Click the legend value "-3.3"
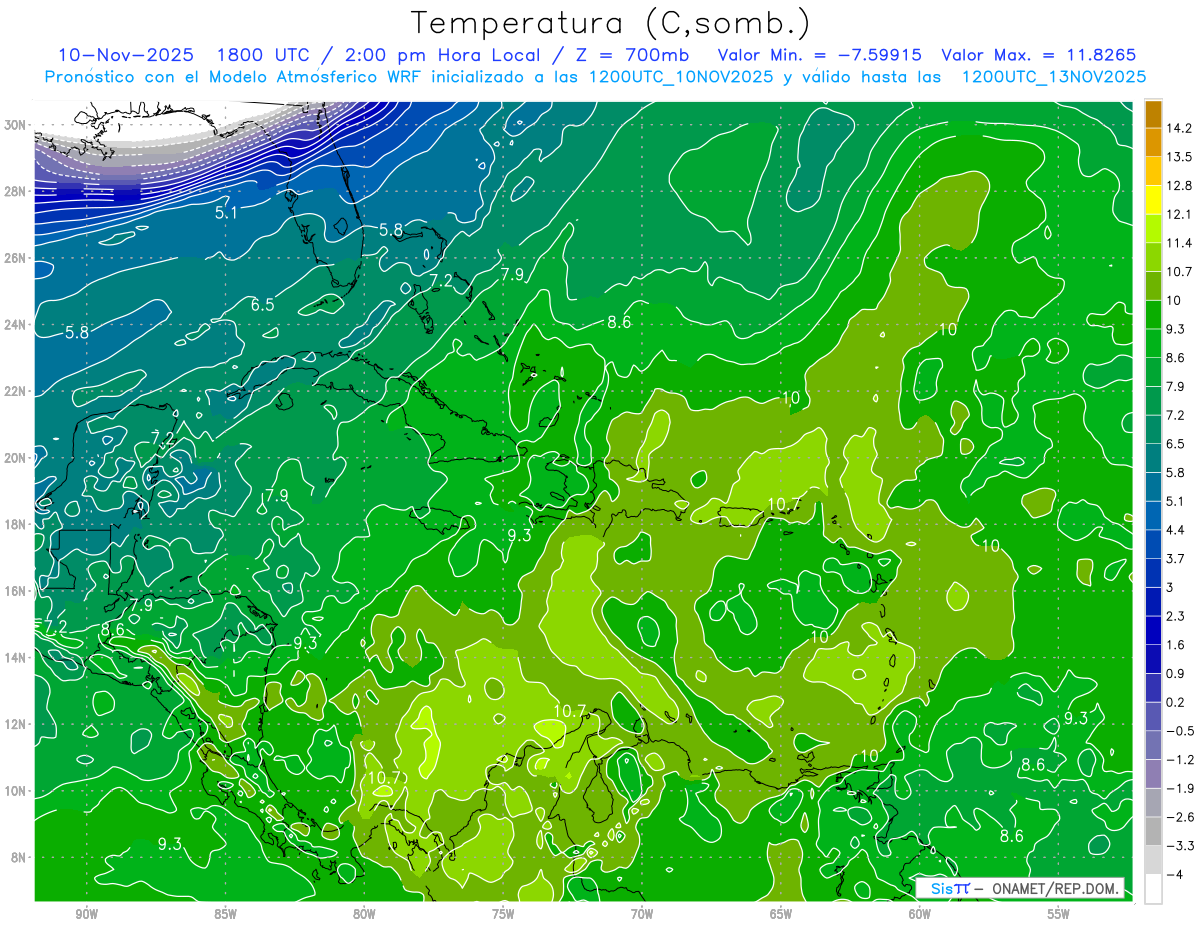 [1179, 846]
